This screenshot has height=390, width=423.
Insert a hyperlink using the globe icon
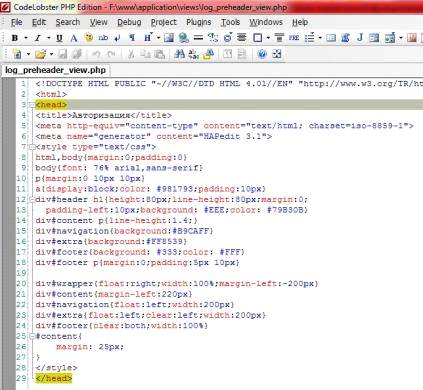click(183, 38)
